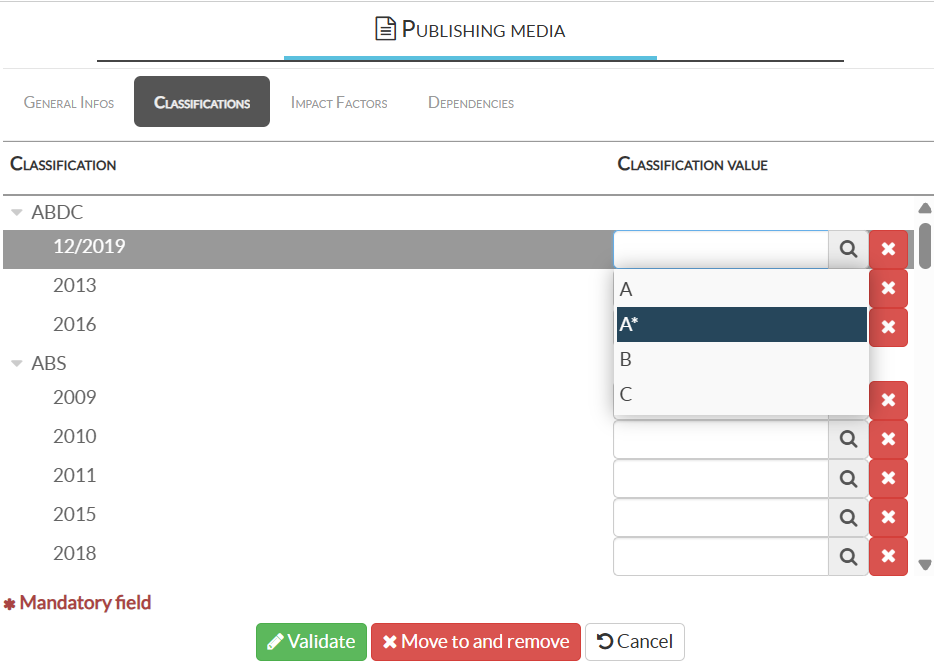Collapse the ABS classification group

[17, 364]
